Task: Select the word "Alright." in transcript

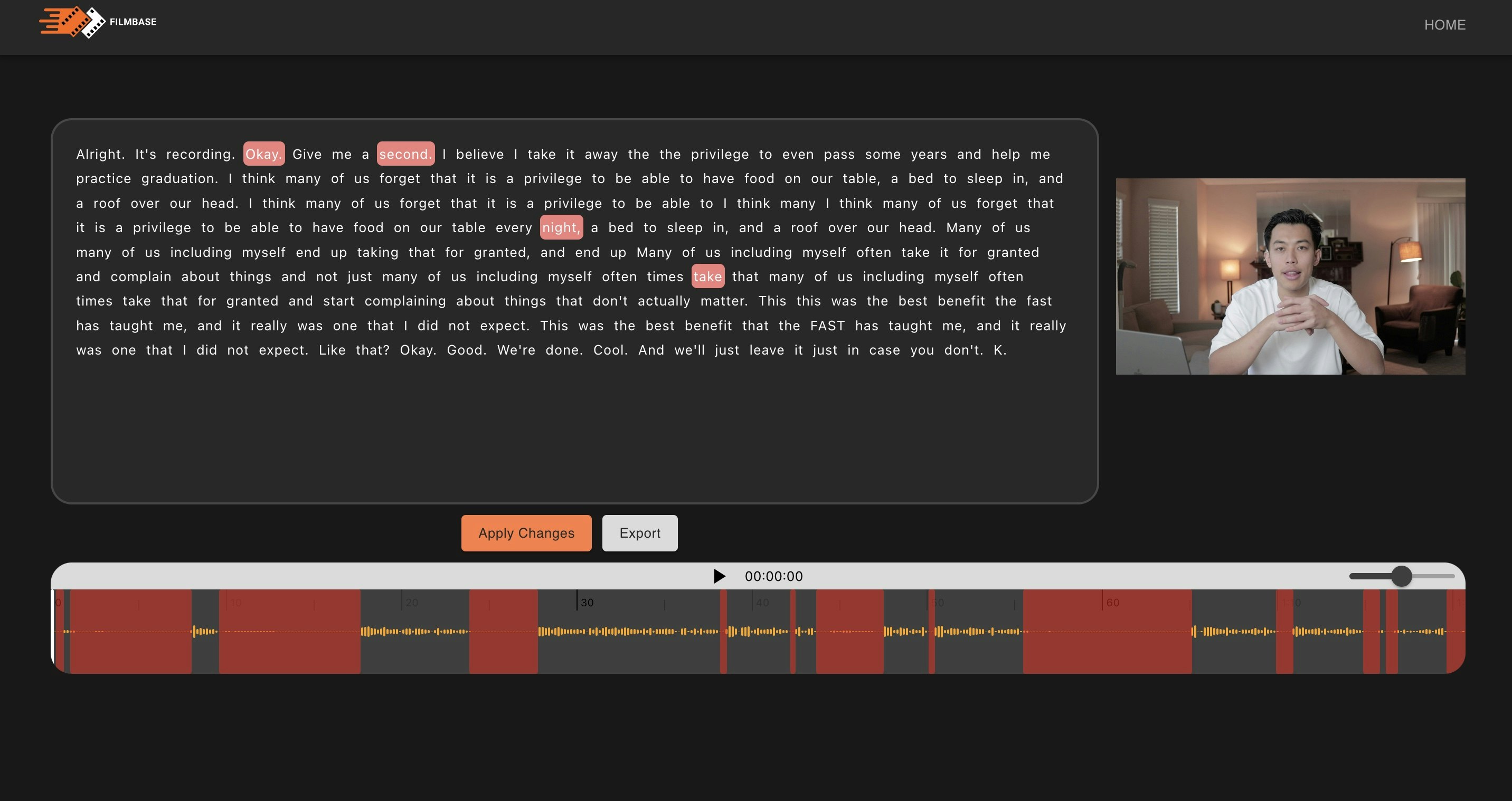Action: pyautogui.click(x=100, y=154)
